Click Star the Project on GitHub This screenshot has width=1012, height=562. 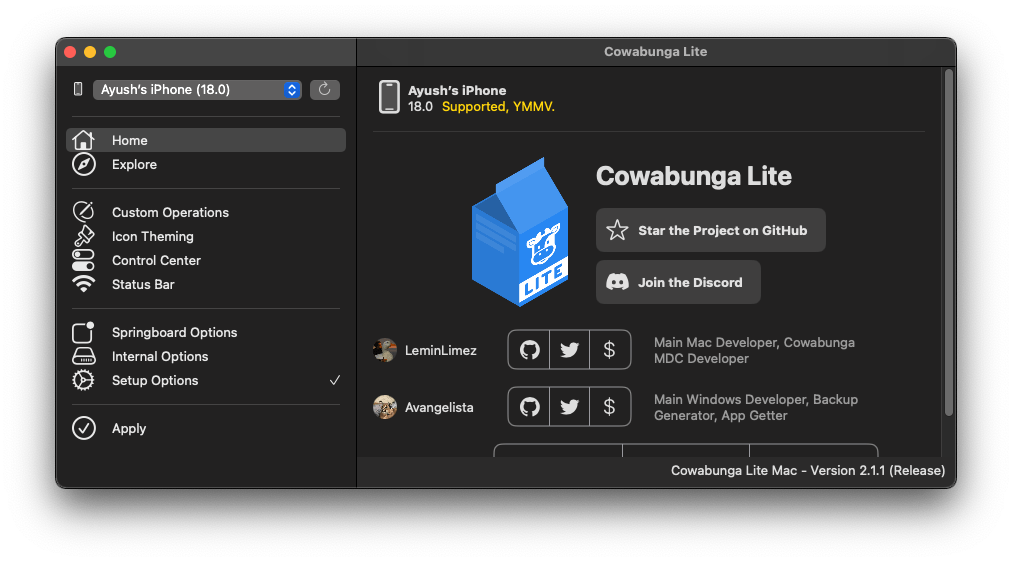click(711, 230)
